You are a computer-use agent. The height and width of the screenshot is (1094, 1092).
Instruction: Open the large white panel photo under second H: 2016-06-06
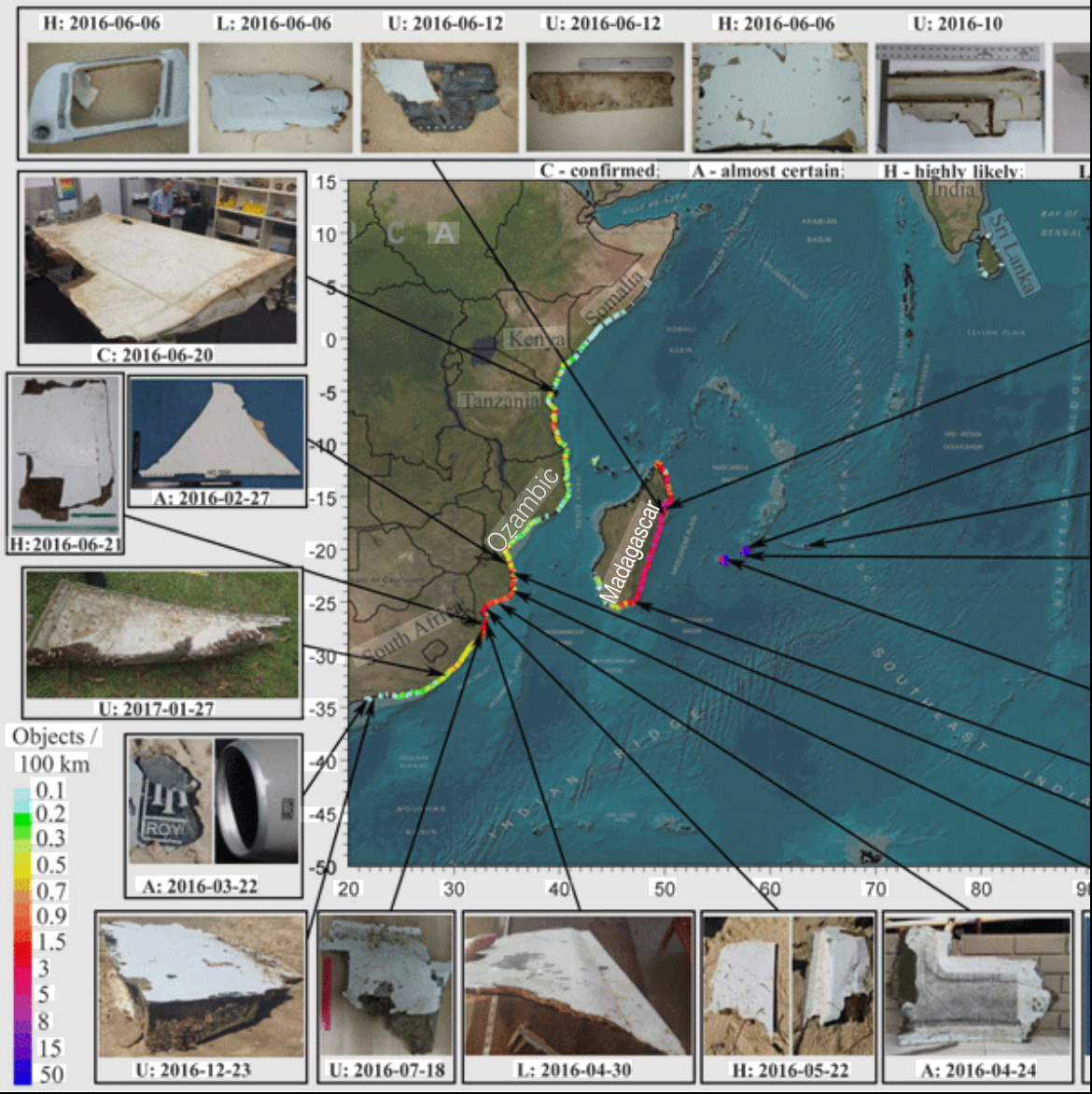point(779,98)
